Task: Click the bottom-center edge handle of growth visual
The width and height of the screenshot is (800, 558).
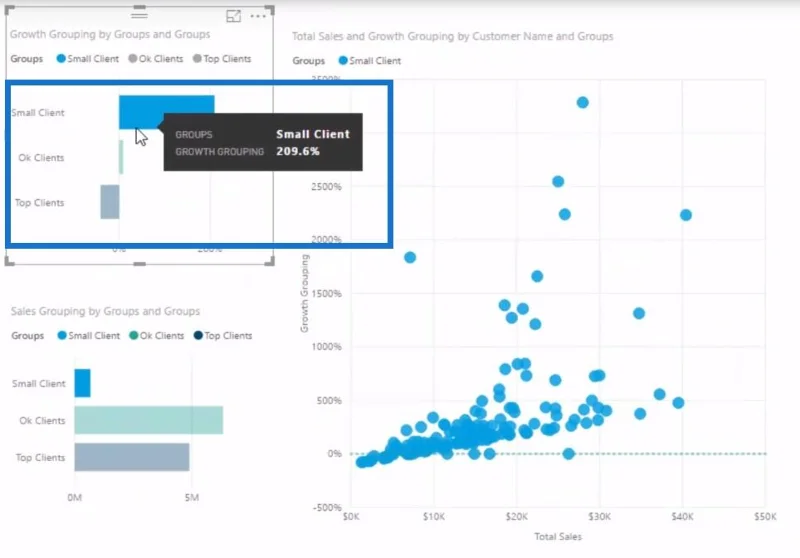Action: (139, 264)
